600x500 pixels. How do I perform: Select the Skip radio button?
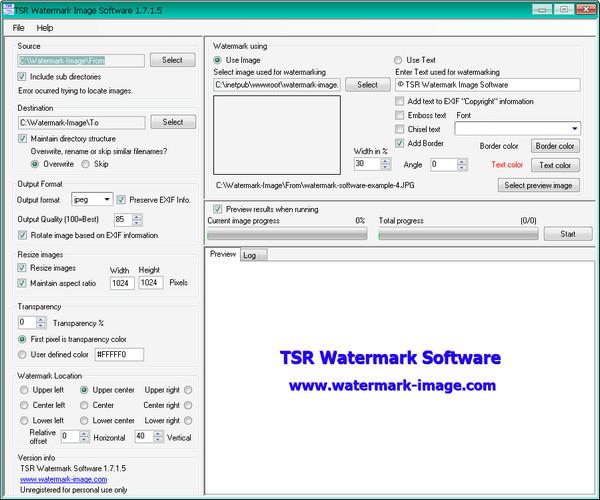(85, 164)
